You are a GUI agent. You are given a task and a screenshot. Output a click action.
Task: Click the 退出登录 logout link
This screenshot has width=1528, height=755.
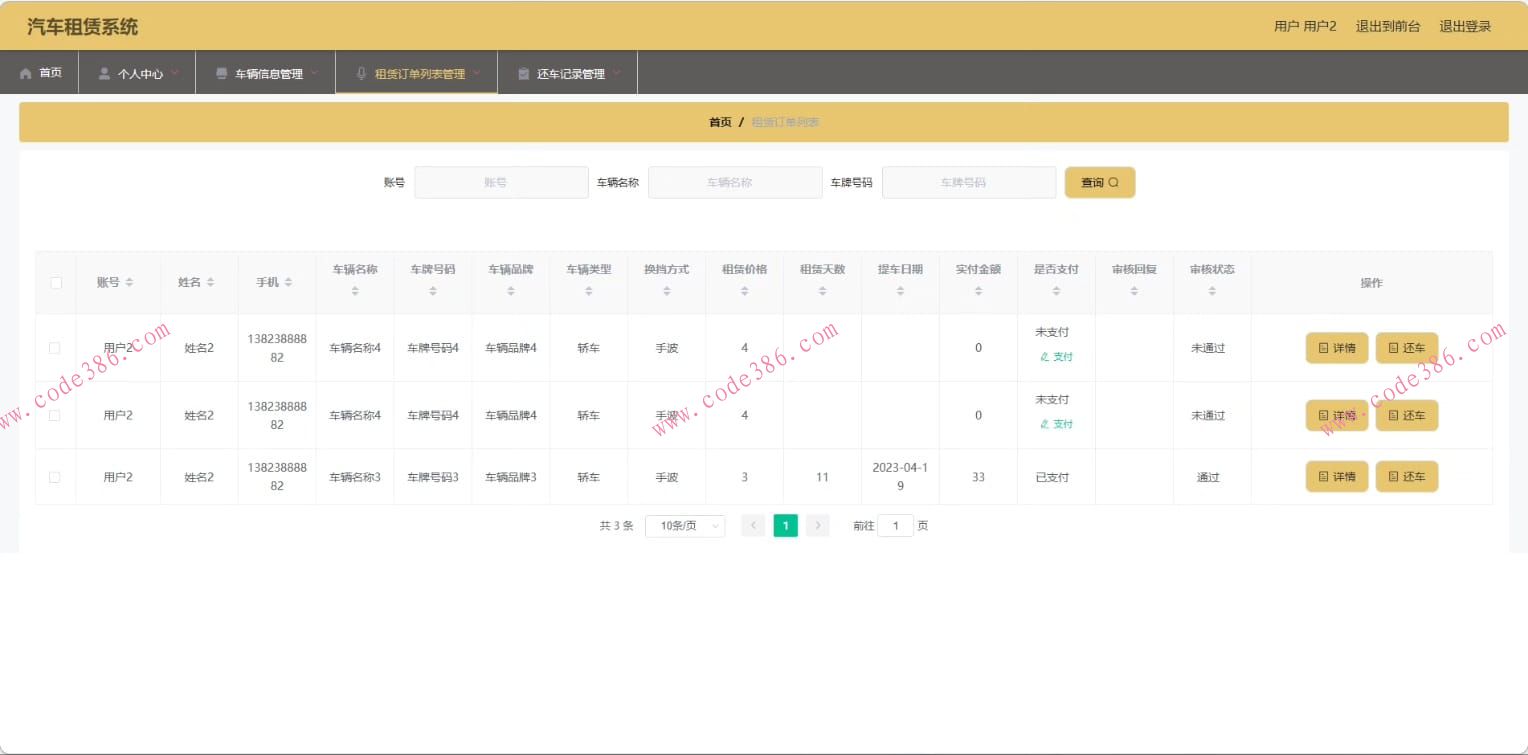click(x=1464, y=27)
